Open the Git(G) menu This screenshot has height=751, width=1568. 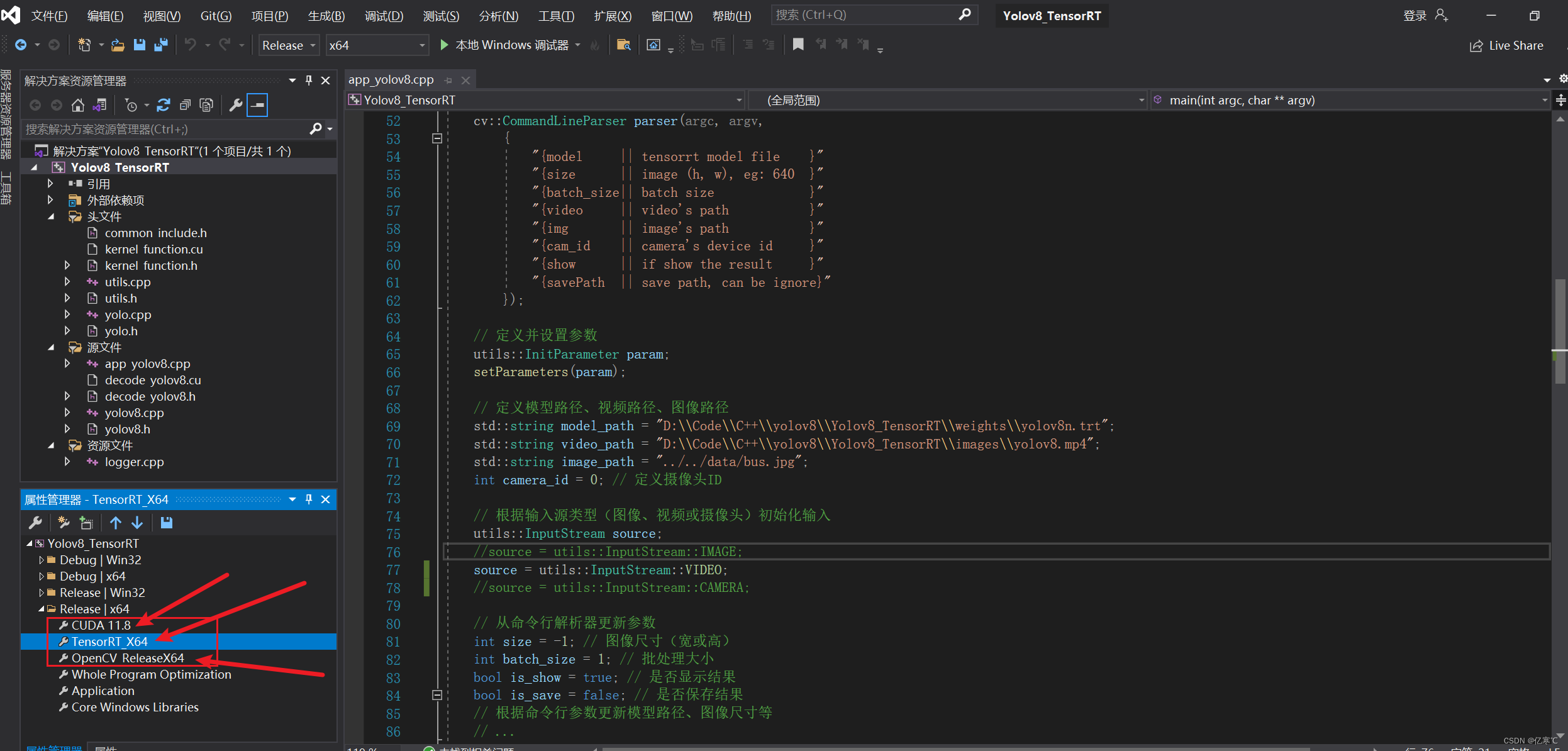(x=216, y=16)
